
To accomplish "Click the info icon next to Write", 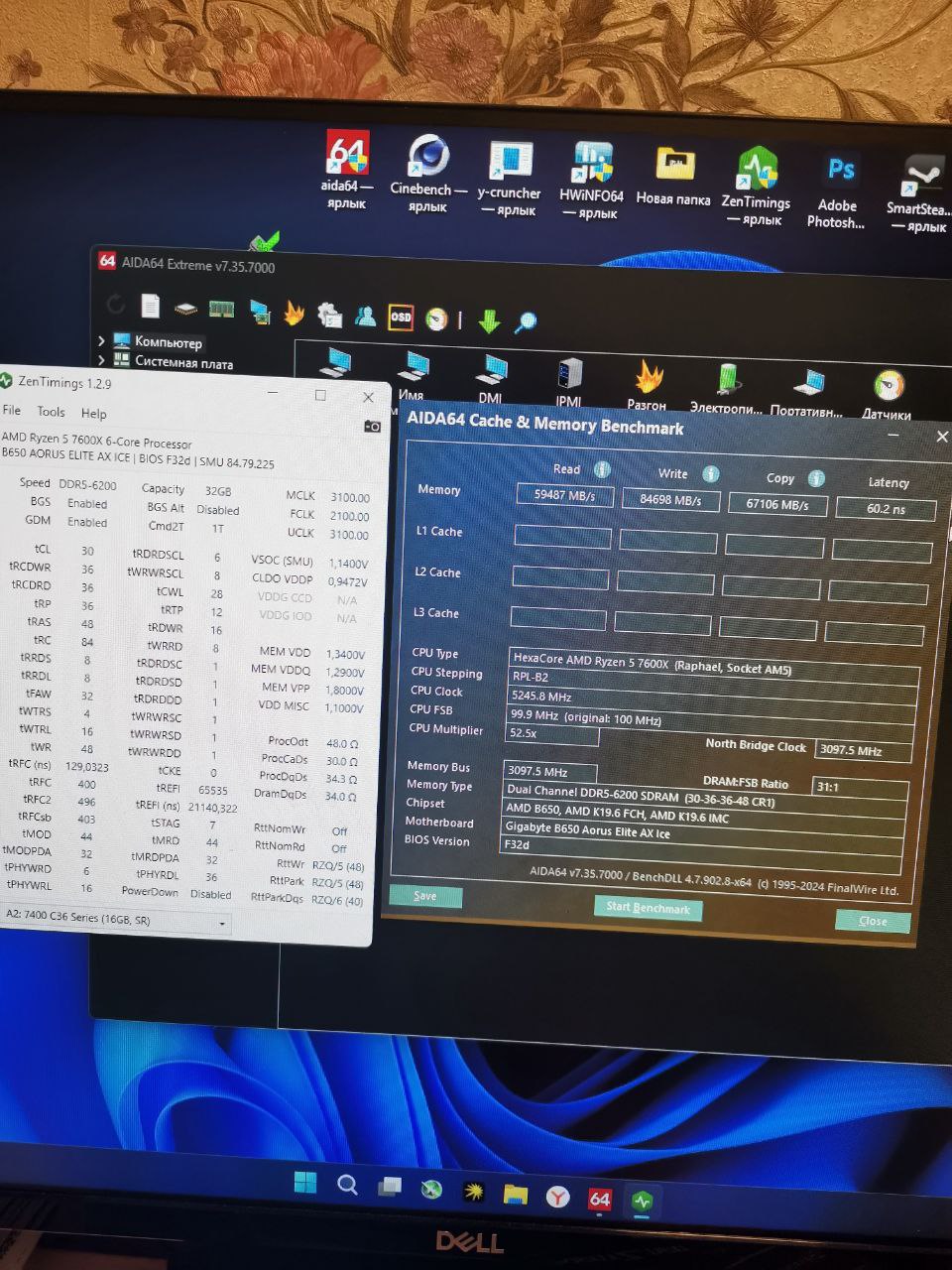I will click(x=710, y=473).
